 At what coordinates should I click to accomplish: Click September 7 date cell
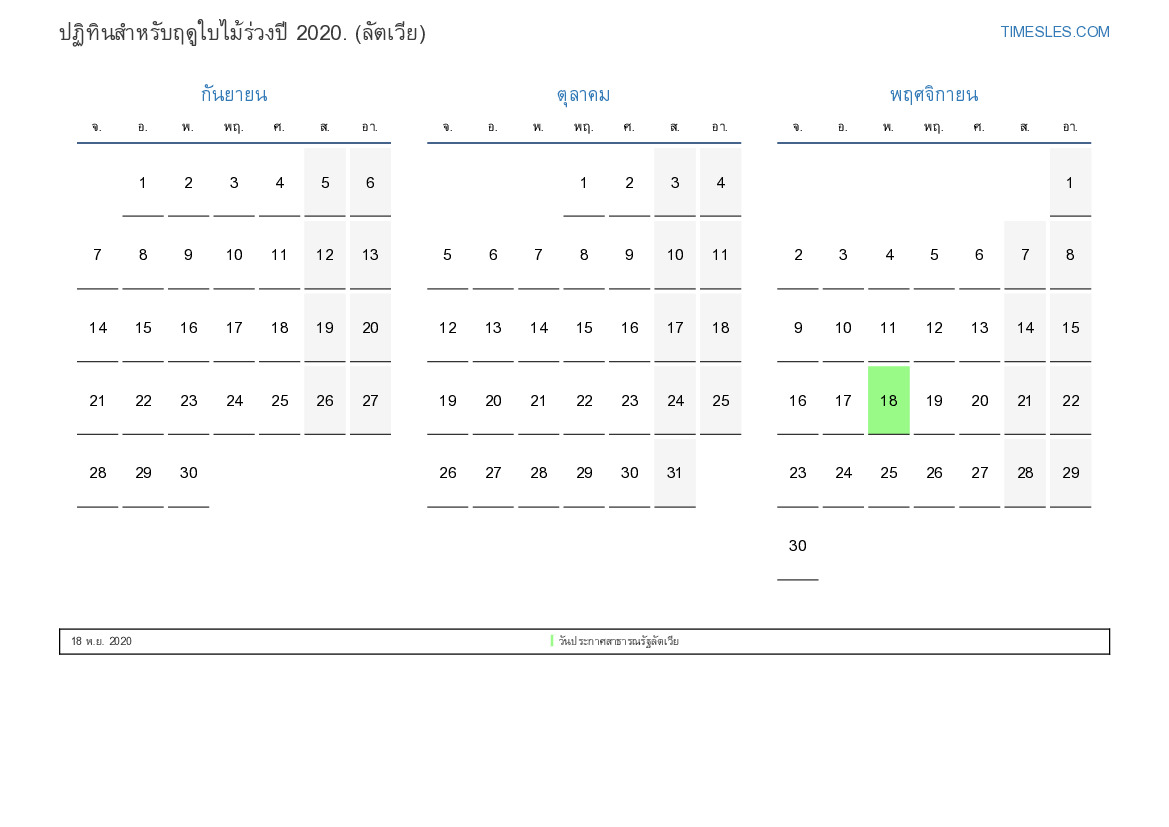tap(97, 255)
